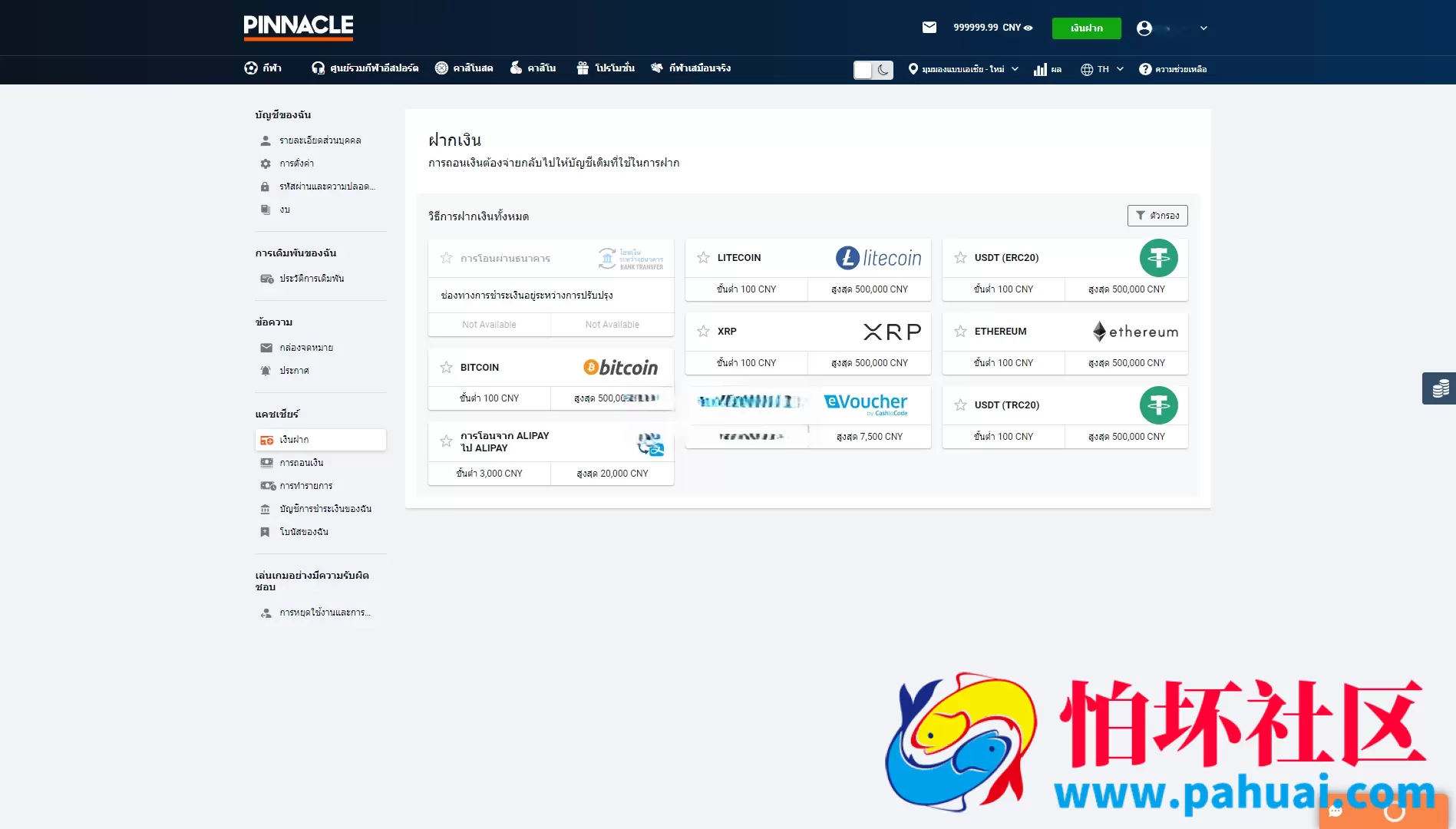Viewport: 1456px width, 829px height.
Task: Select the Ethereum deposit logo
Action: [1135, 332]
